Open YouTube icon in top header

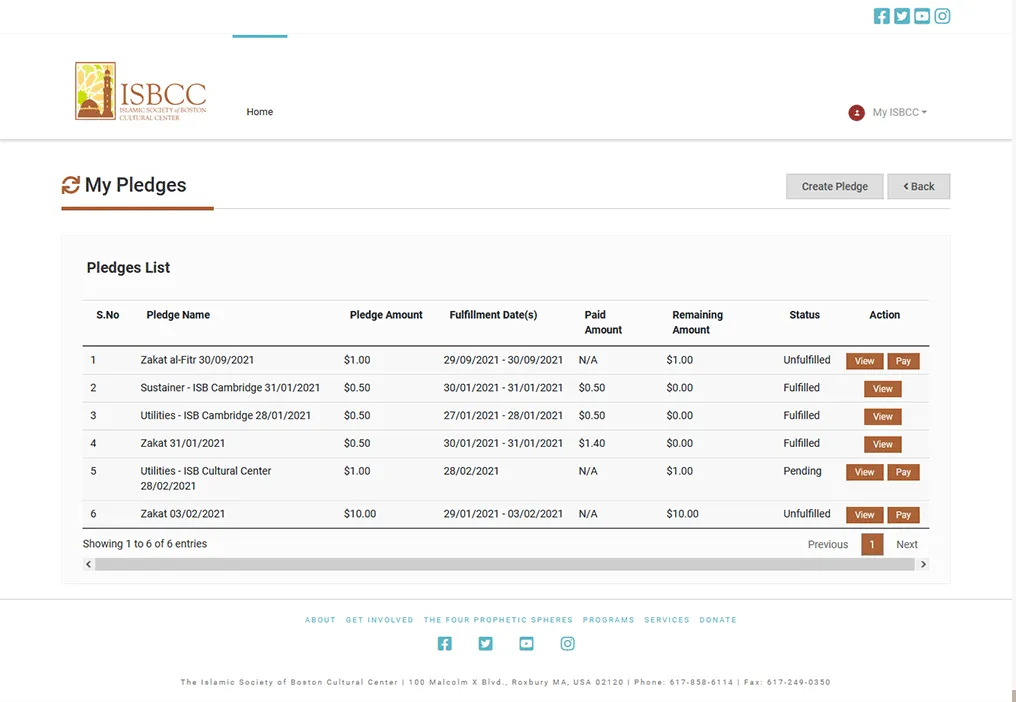click(x=922, y=16)
